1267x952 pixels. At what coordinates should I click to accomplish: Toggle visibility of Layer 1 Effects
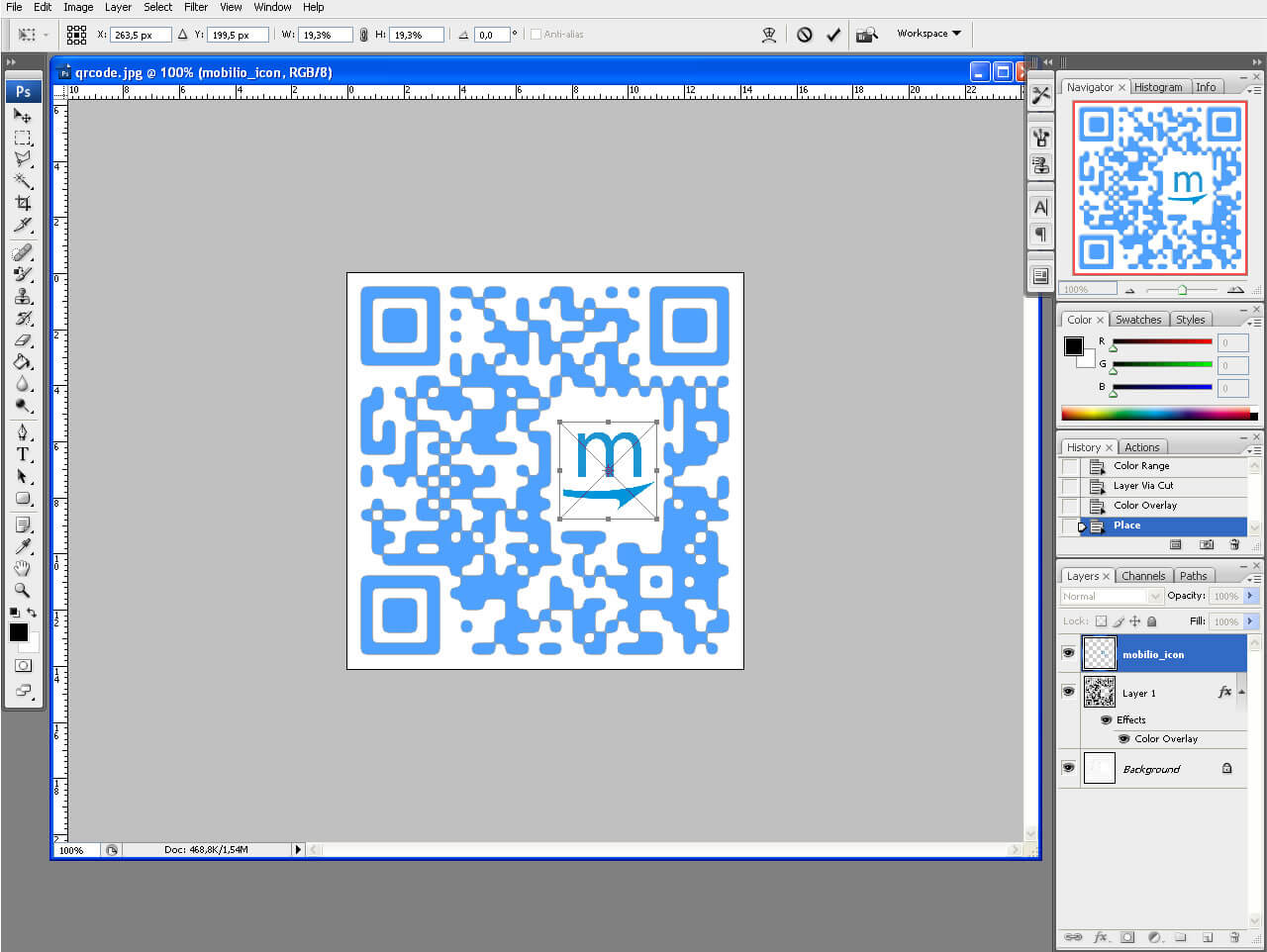[x=1107, y=719]
